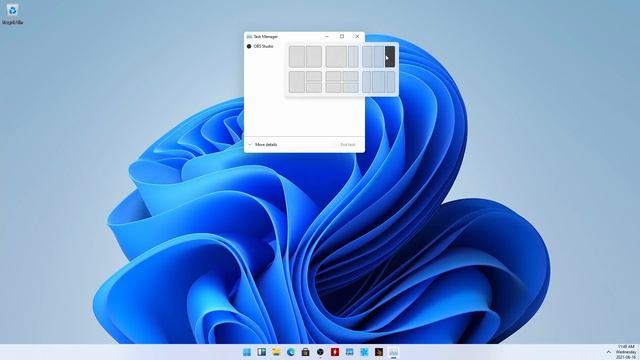Snap to the wide left zone of the wide-narrow layout
640x360 pixels.
(336, 56)
